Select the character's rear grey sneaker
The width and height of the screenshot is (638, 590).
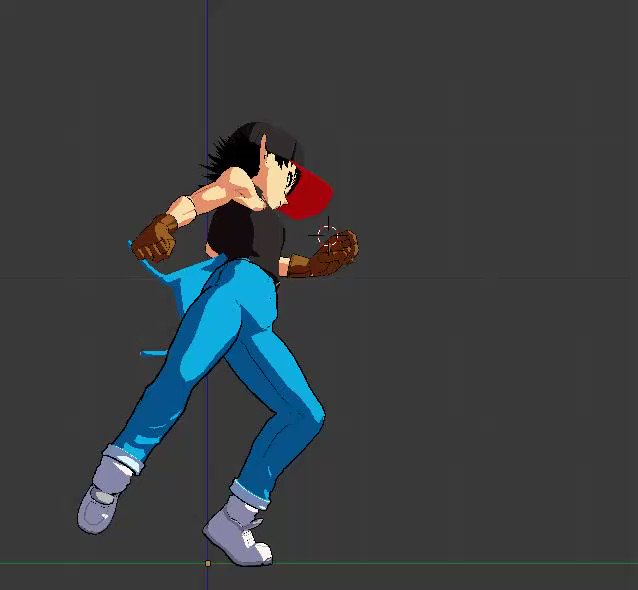coord(105,494)
